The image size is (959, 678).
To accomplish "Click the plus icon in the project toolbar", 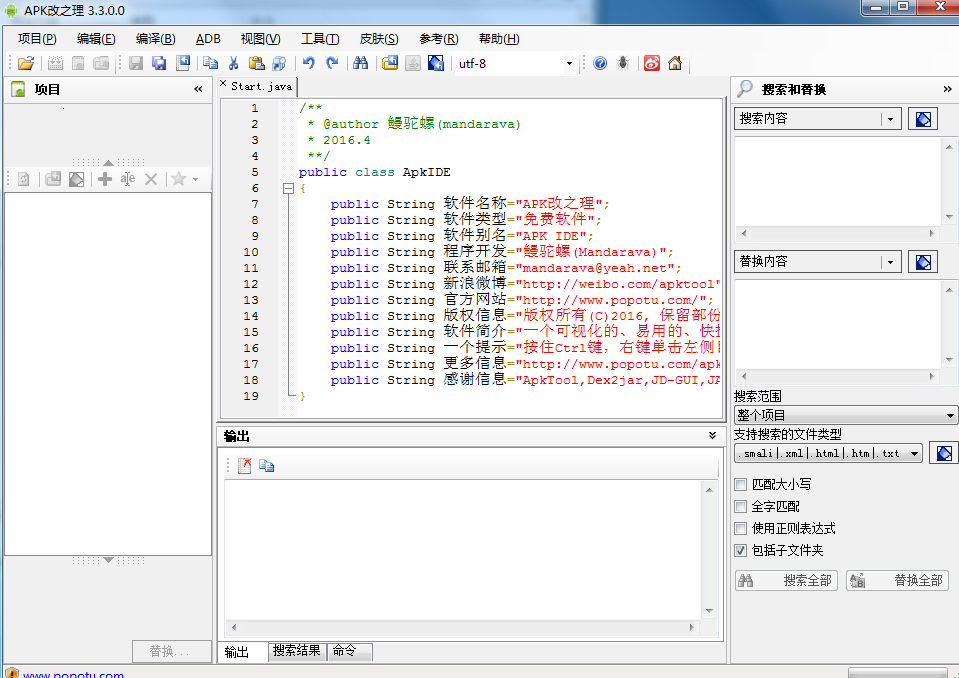I will pos(105,179).
